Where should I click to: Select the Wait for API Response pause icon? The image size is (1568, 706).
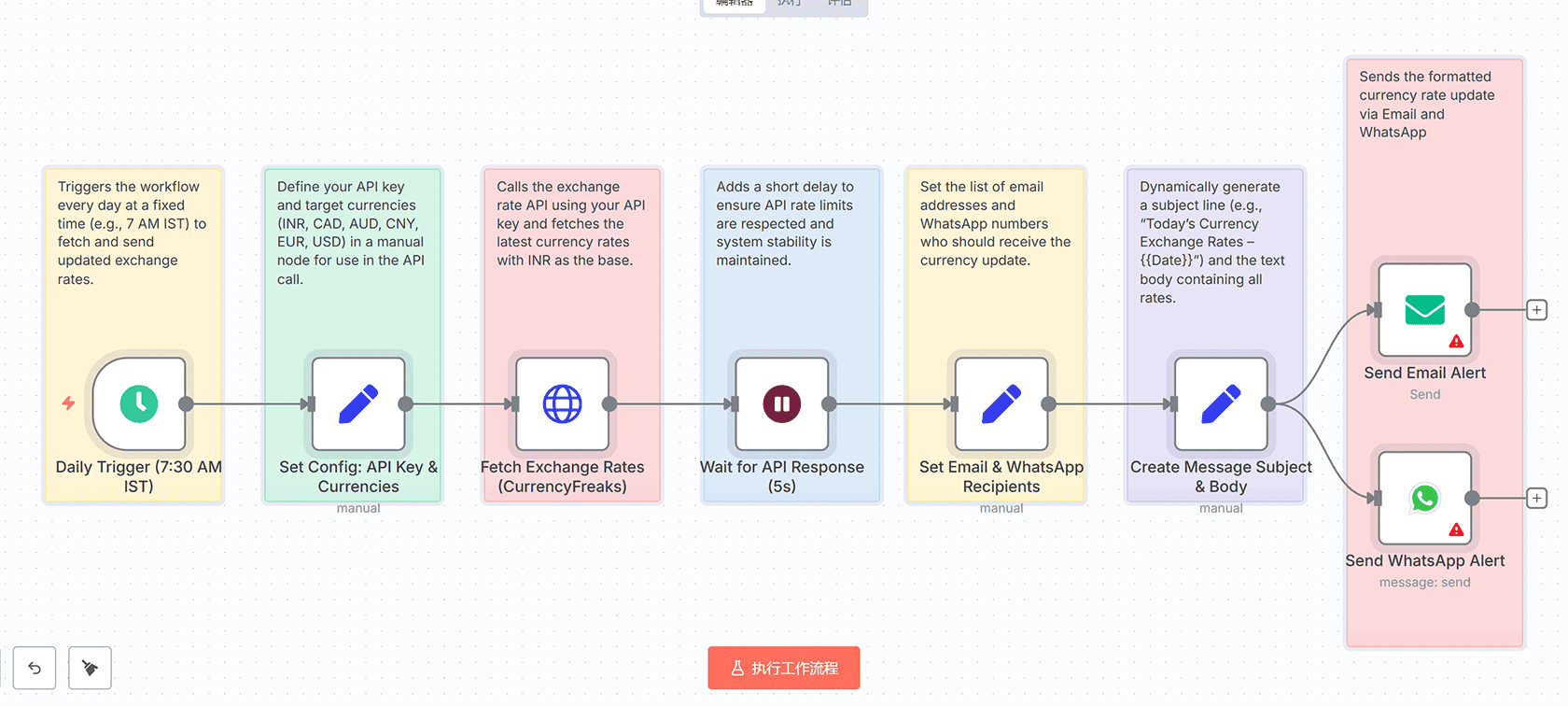tap(781, 404)
